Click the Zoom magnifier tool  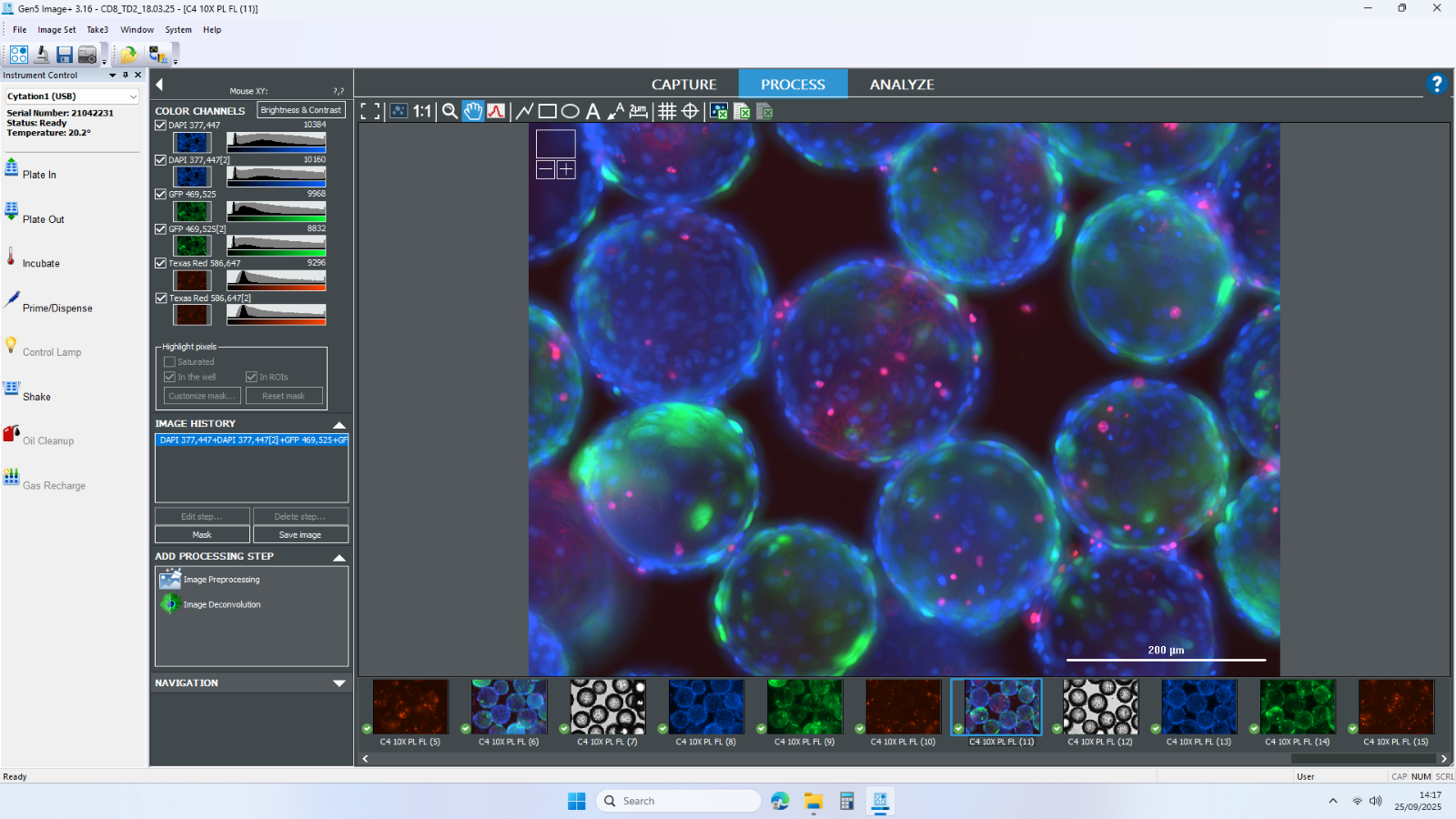450,111
